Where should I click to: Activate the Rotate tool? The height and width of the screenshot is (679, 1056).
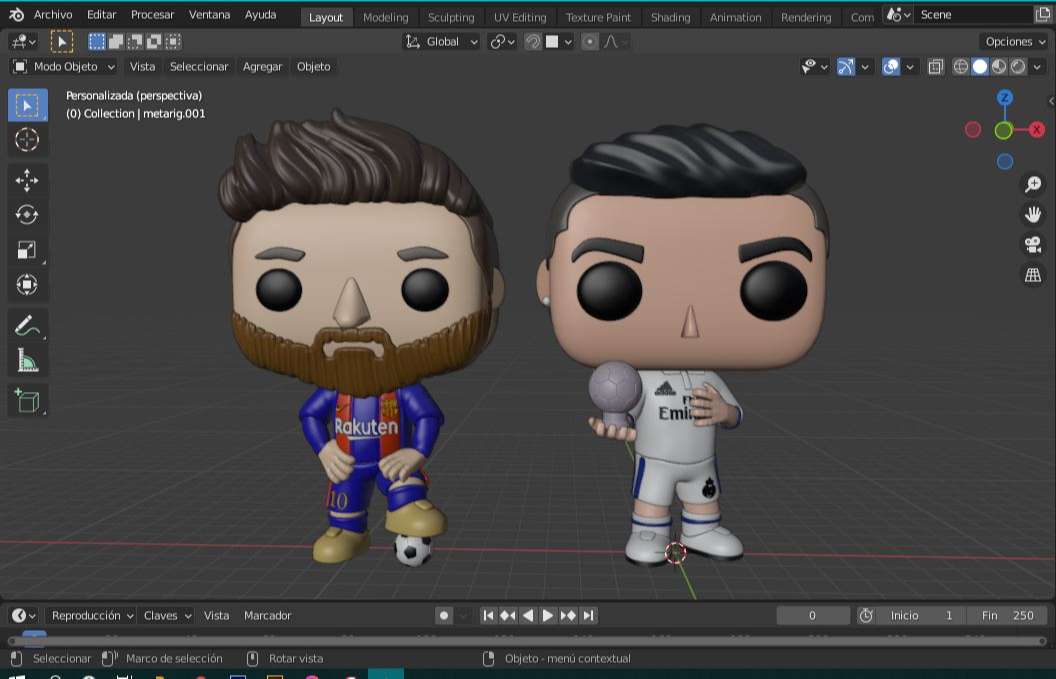pos(28,215)
